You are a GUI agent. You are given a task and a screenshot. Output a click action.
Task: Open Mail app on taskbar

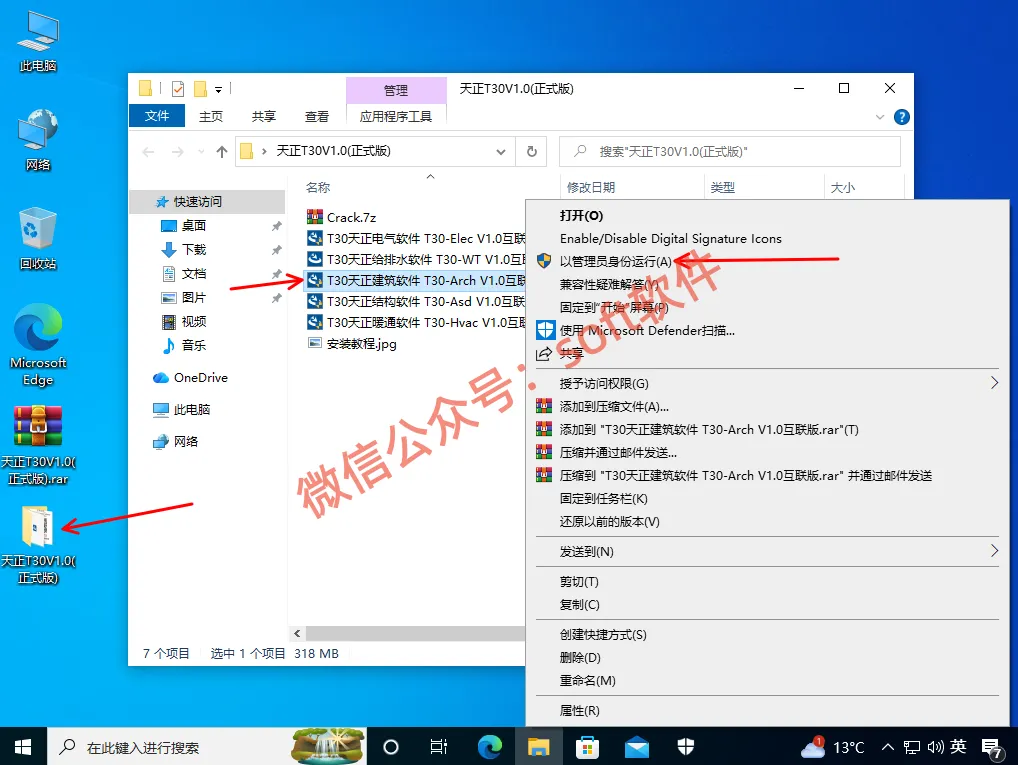click(637, 747)
